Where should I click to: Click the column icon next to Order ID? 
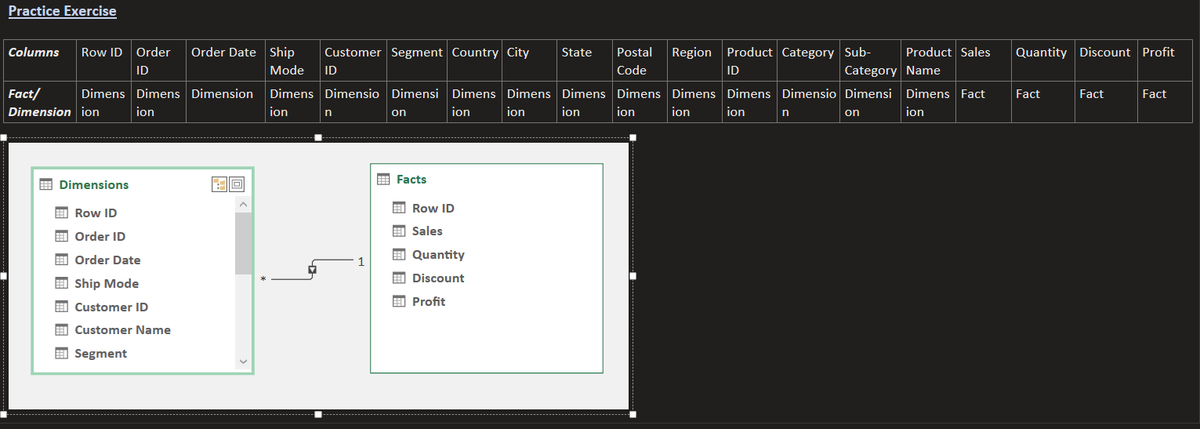pos(61,237)
